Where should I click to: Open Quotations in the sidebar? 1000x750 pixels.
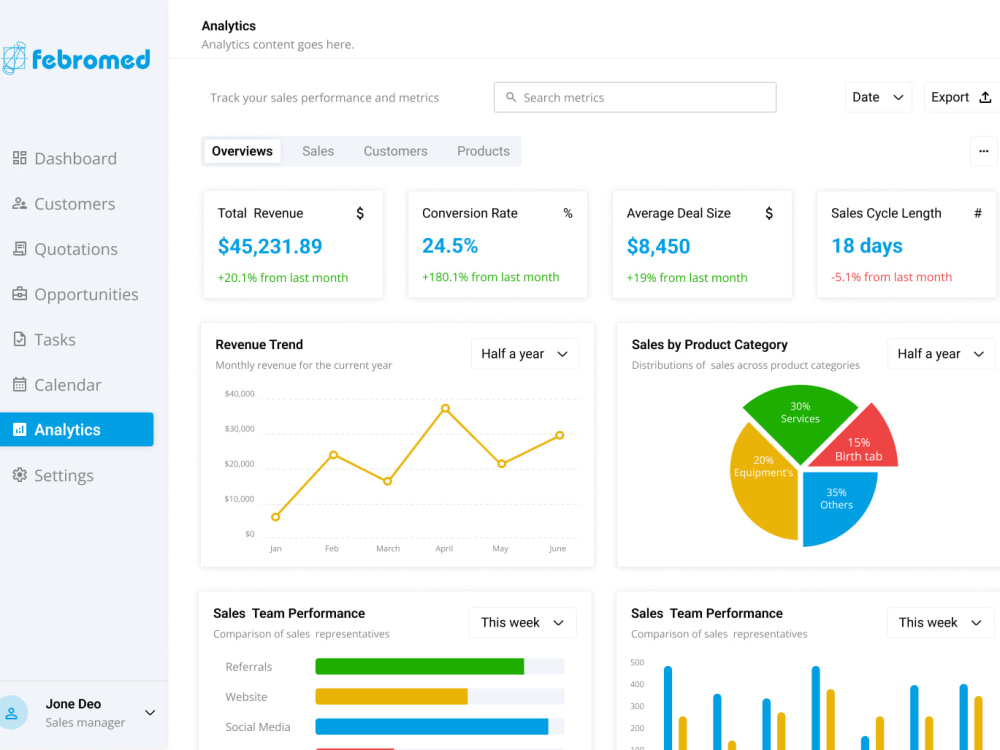pos(77,249)
